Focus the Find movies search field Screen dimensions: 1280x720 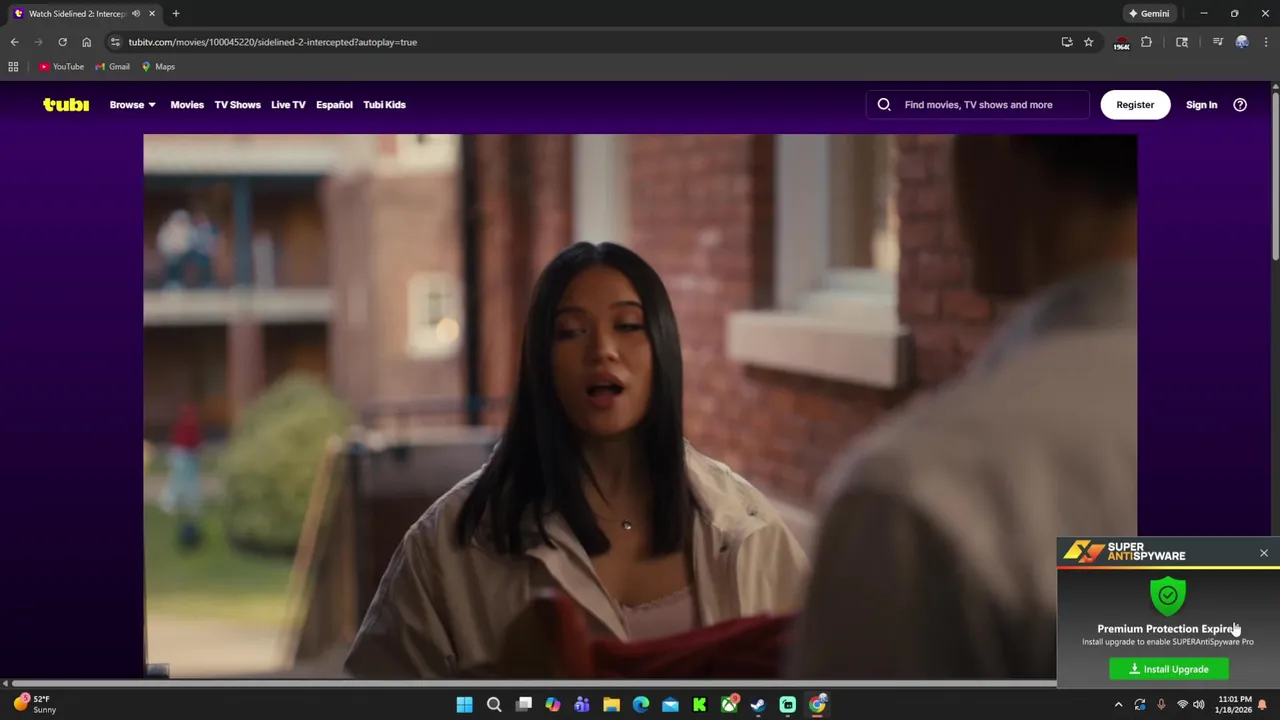(x=978, y=104)
